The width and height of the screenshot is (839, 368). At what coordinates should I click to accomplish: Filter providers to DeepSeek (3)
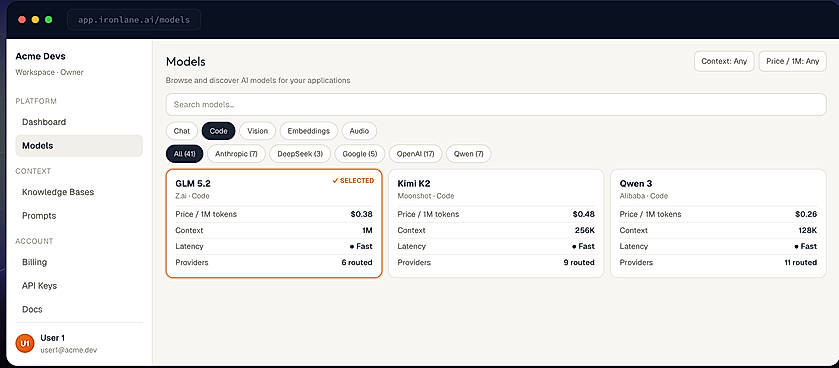tap(300, 154)
